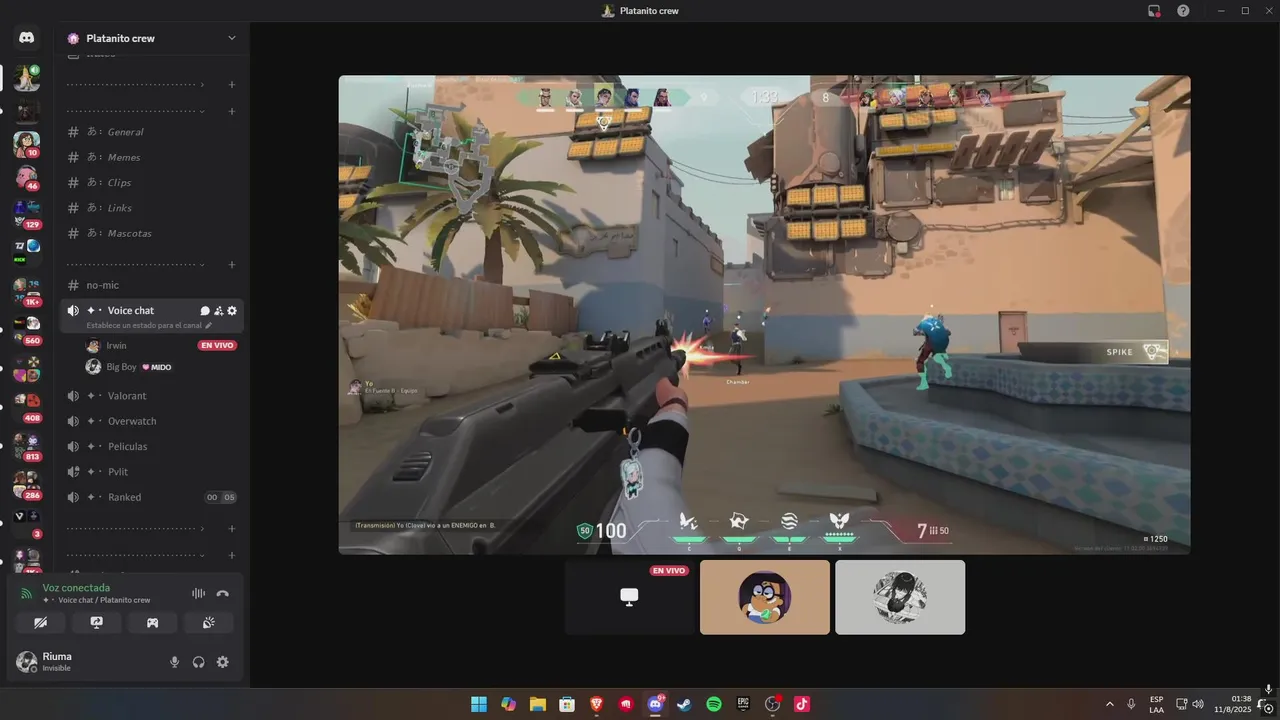The height and width of the screenshot is (720, 1280).
Task: Join the Pvlit voice channel
Action: pos(152,472)
